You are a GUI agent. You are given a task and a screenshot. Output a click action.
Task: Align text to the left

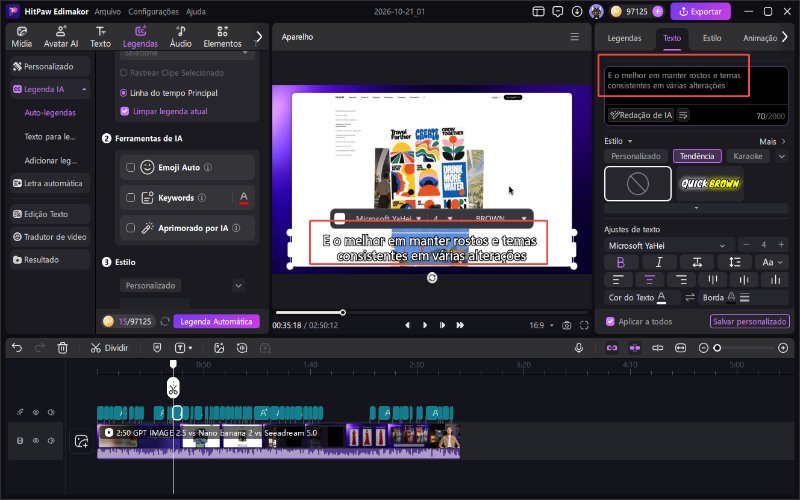(x=618, y=280)
